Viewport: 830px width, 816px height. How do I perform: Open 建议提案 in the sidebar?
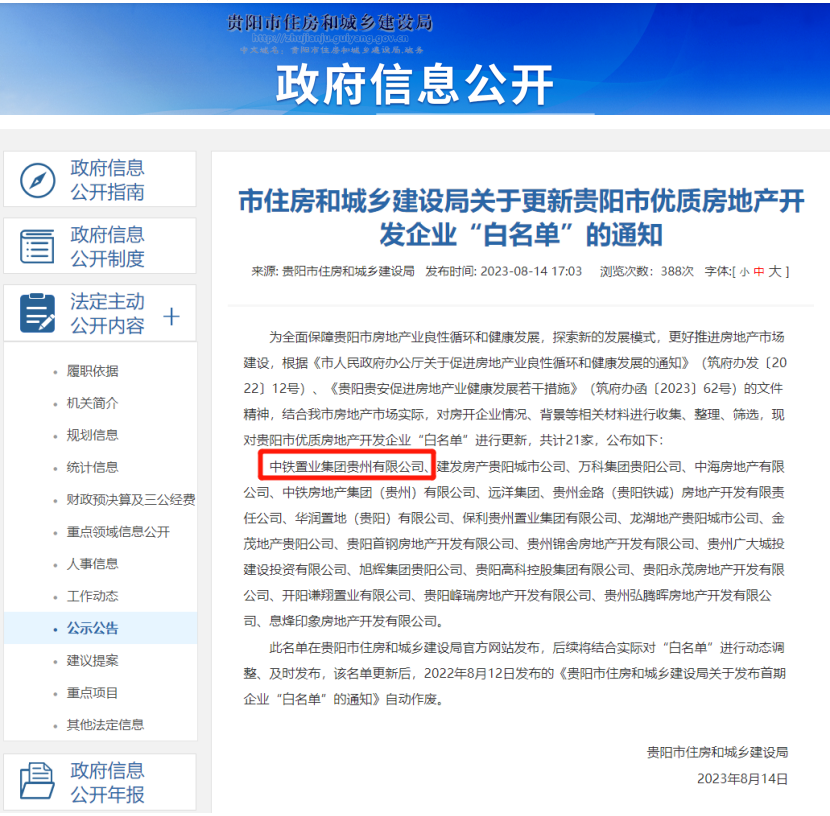(92, 660)
